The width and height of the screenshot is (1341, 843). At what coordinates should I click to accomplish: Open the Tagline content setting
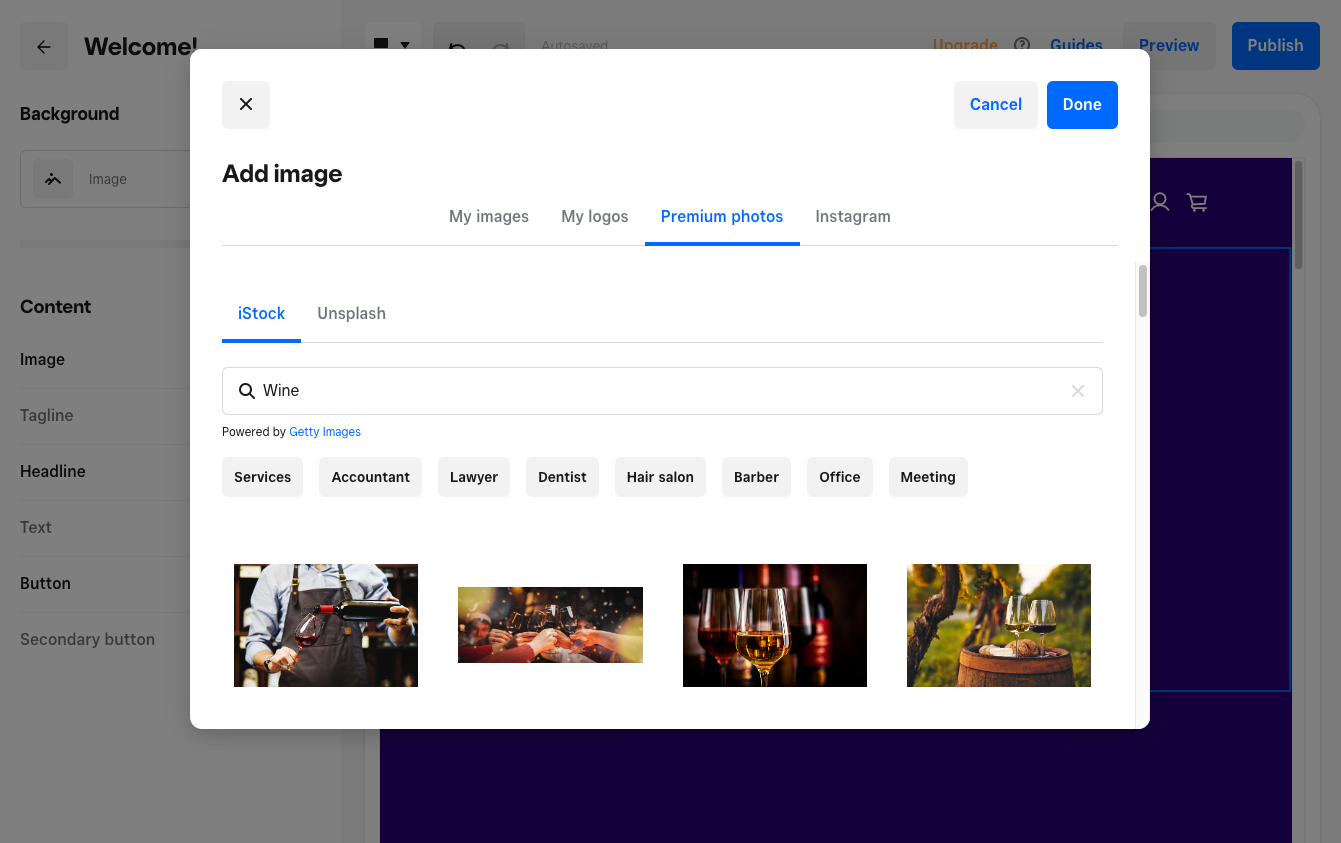tap(47, 415)
